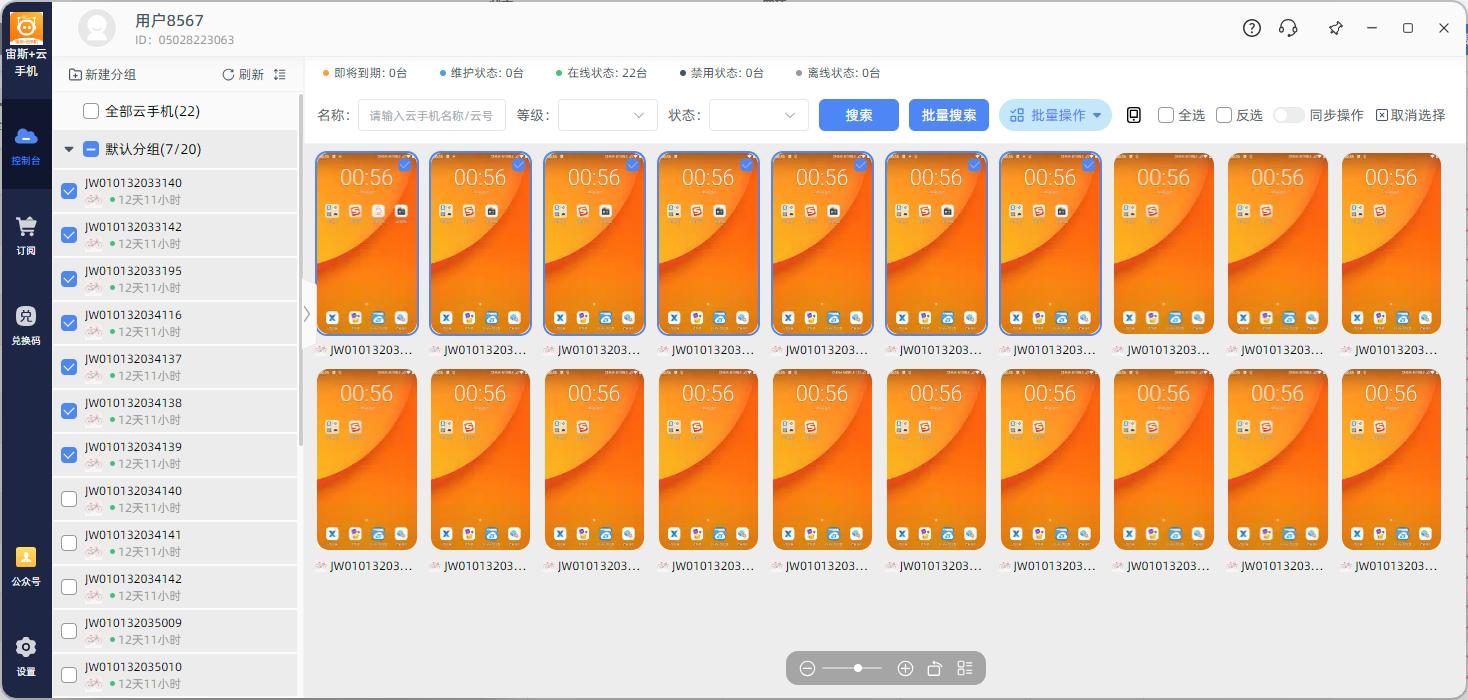This screenshot has height=700, width=1468.
Task: Uncheck device JW010132033195
Action: pos(69,279)
